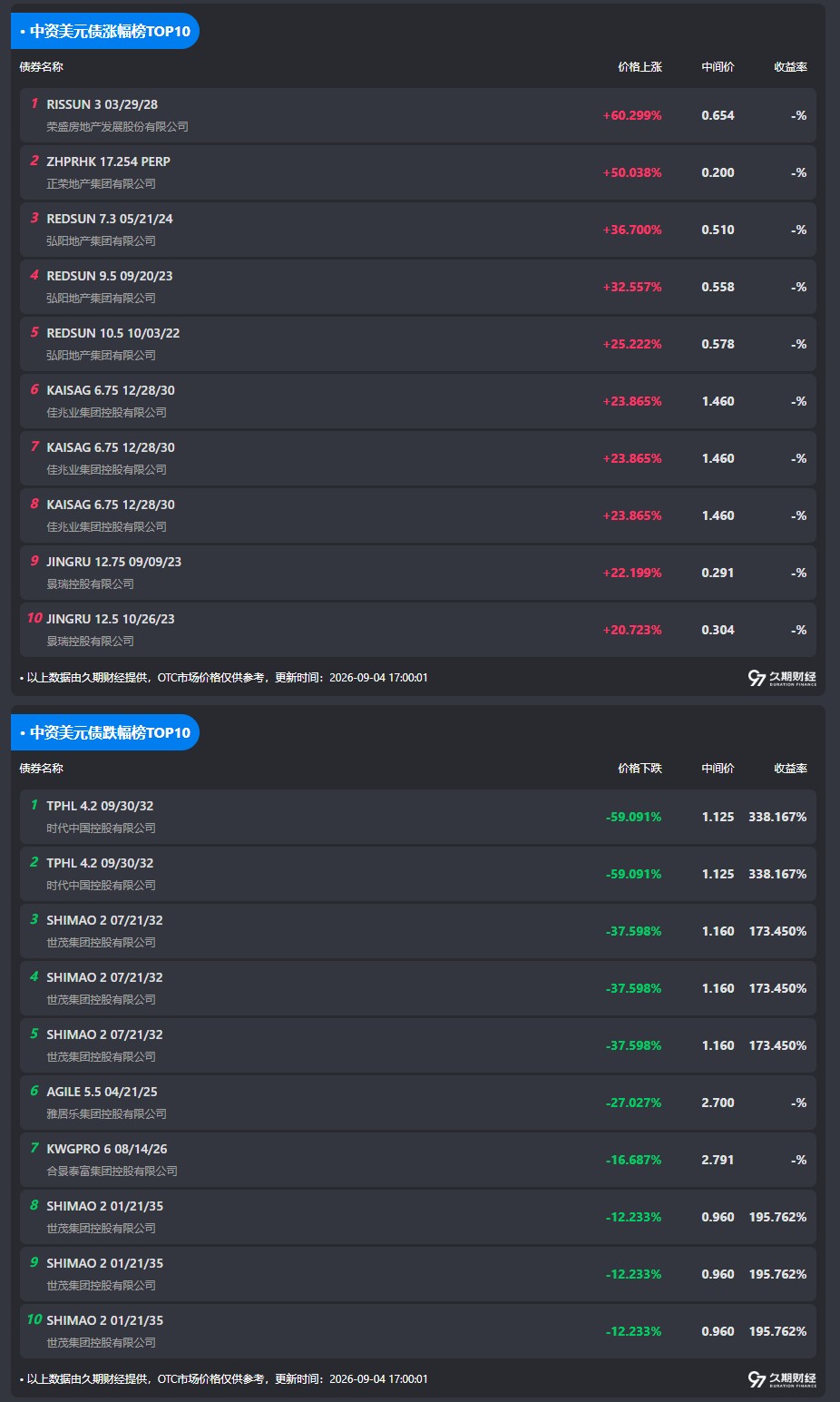
Task: Open the JINGRU 12.75 09/09/23 bond
Action: [113, 562]
